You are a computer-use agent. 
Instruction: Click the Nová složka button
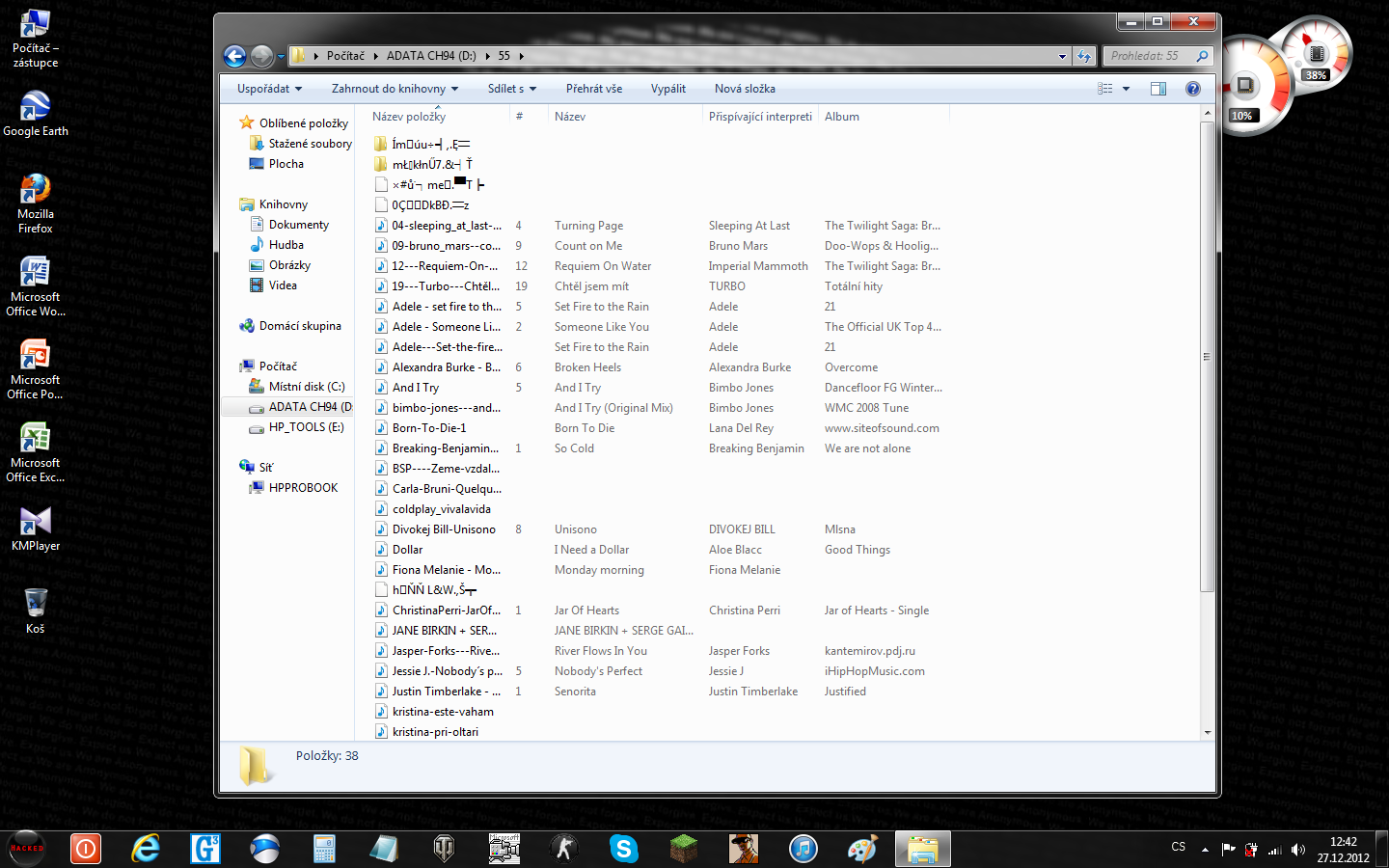tap(745, 89)
